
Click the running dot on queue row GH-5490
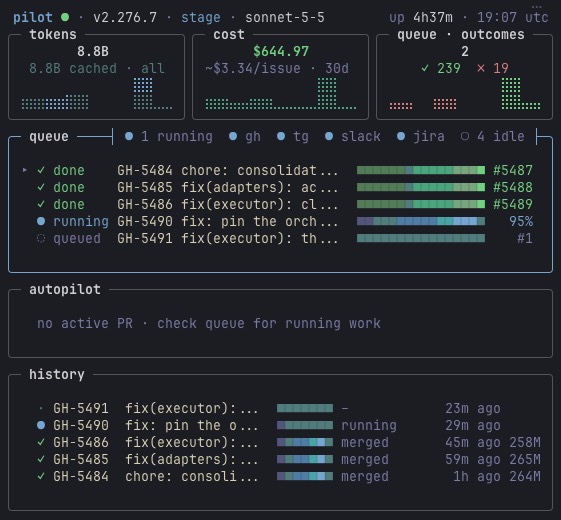click(x=41, y=221)
